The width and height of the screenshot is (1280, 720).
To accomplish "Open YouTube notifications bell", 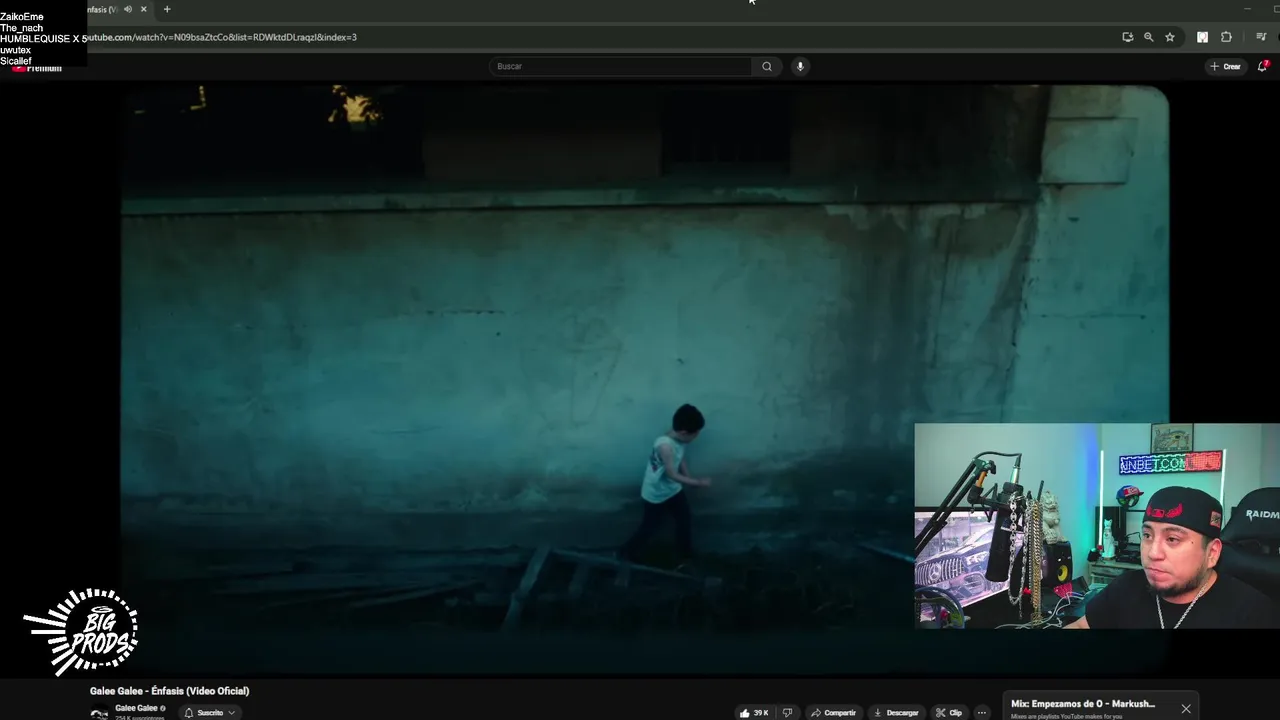I will [x=1262, y=66].
